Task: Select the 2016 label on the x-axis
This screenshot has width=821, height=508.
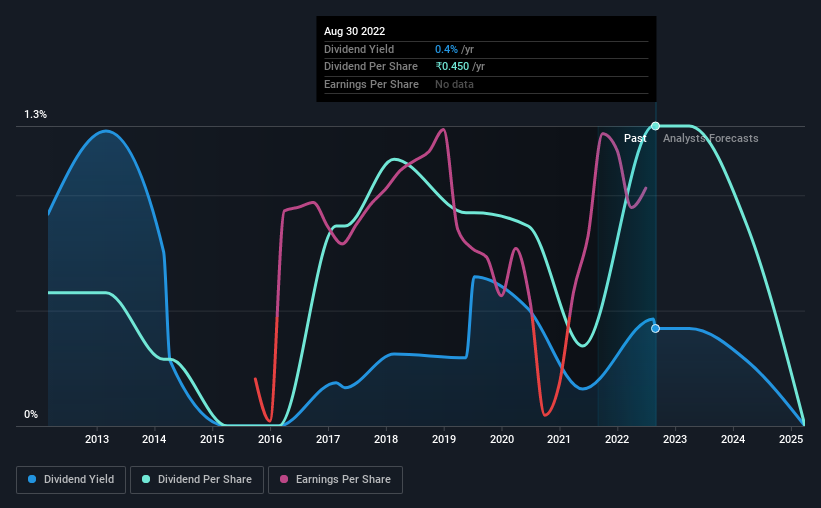Action: click(x=270, y=439)
